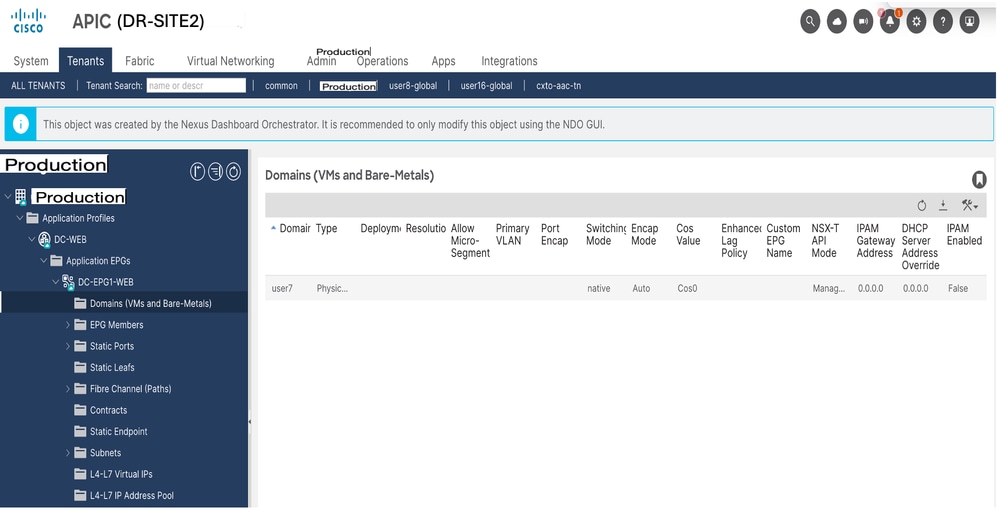998x517 pixels.
Task: Collapse the DC-WEB node
Action: (x=32, y=239)
